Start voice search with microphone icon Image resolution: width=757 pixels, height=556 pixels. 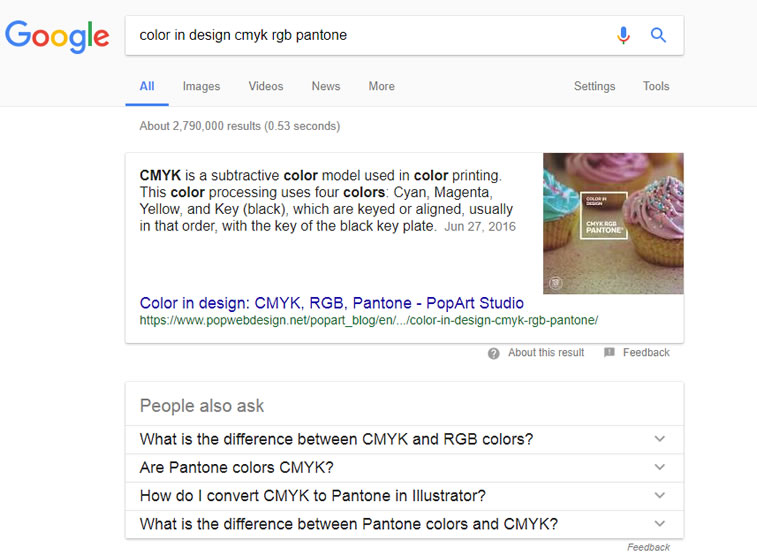click(x=623, y=35)
